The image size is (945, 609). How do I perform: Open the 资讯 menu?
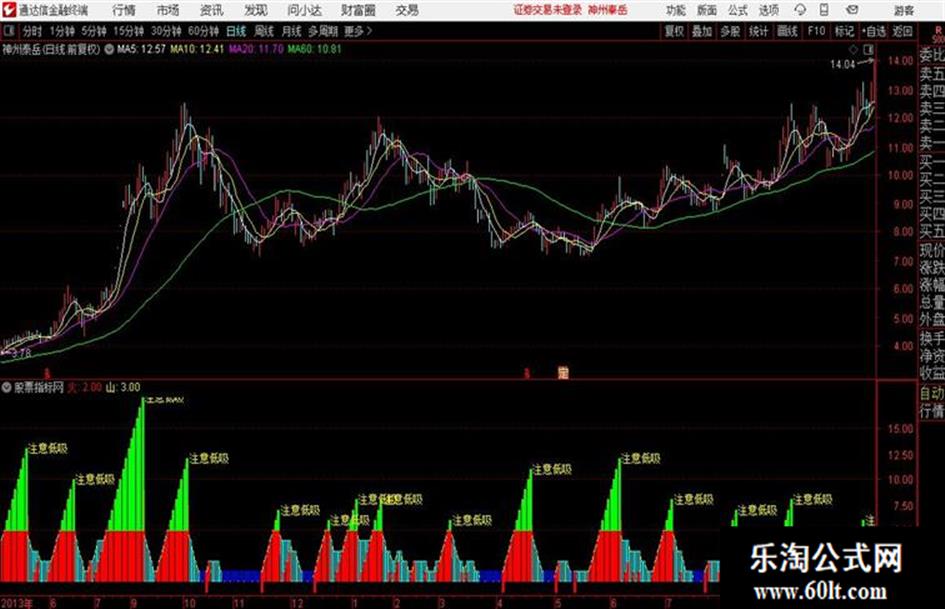coord(211,10)
